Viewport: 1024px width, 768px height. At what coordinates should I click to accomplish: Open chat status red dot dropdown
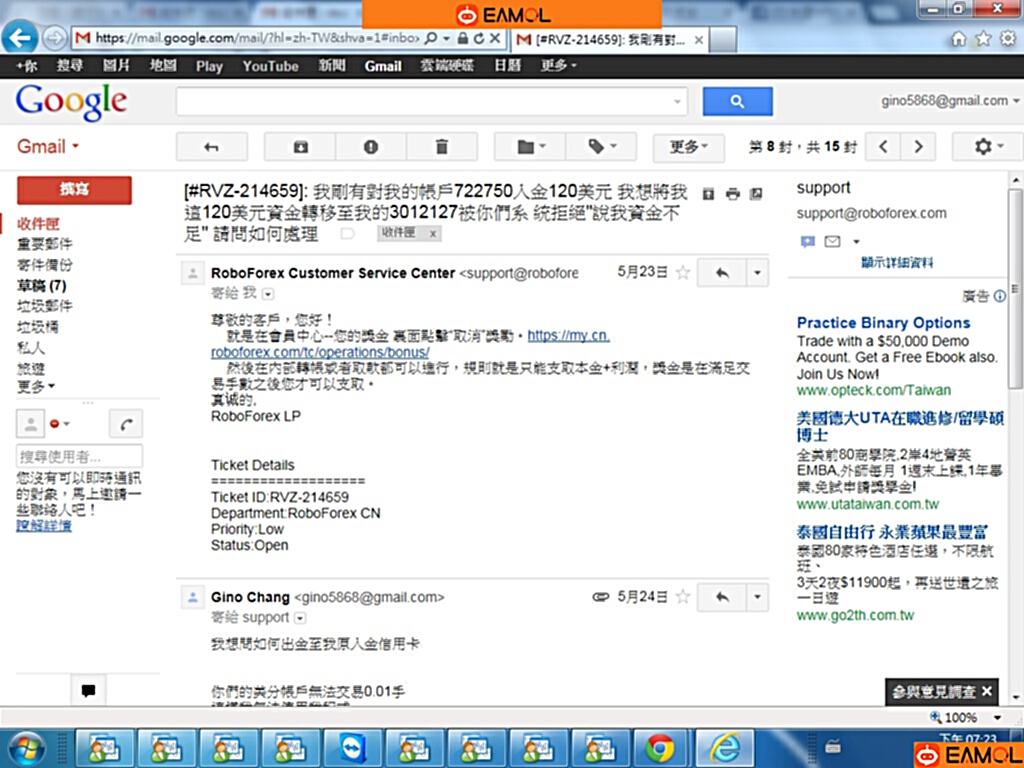coord(59,424)
